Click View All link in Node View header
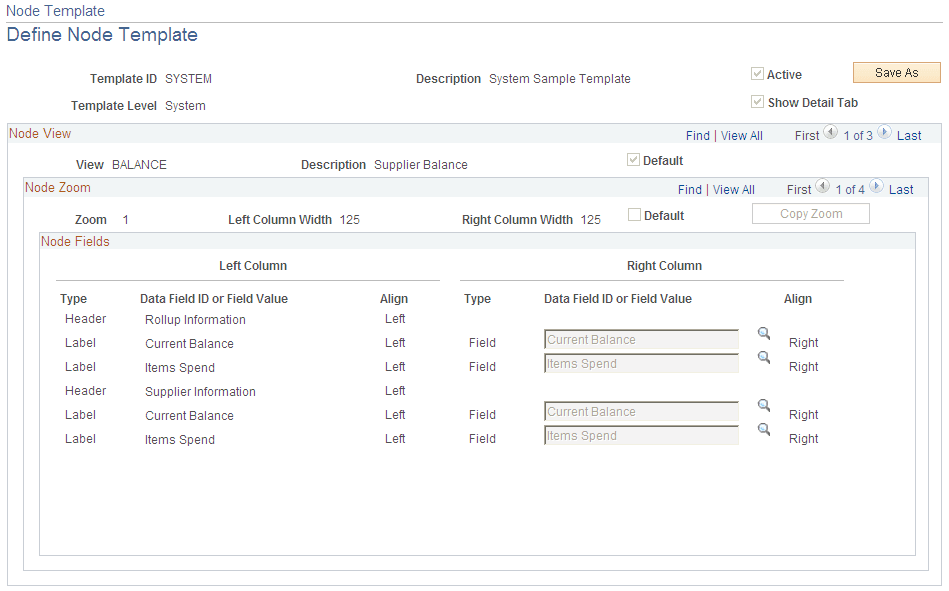 [x=742, y=136]
